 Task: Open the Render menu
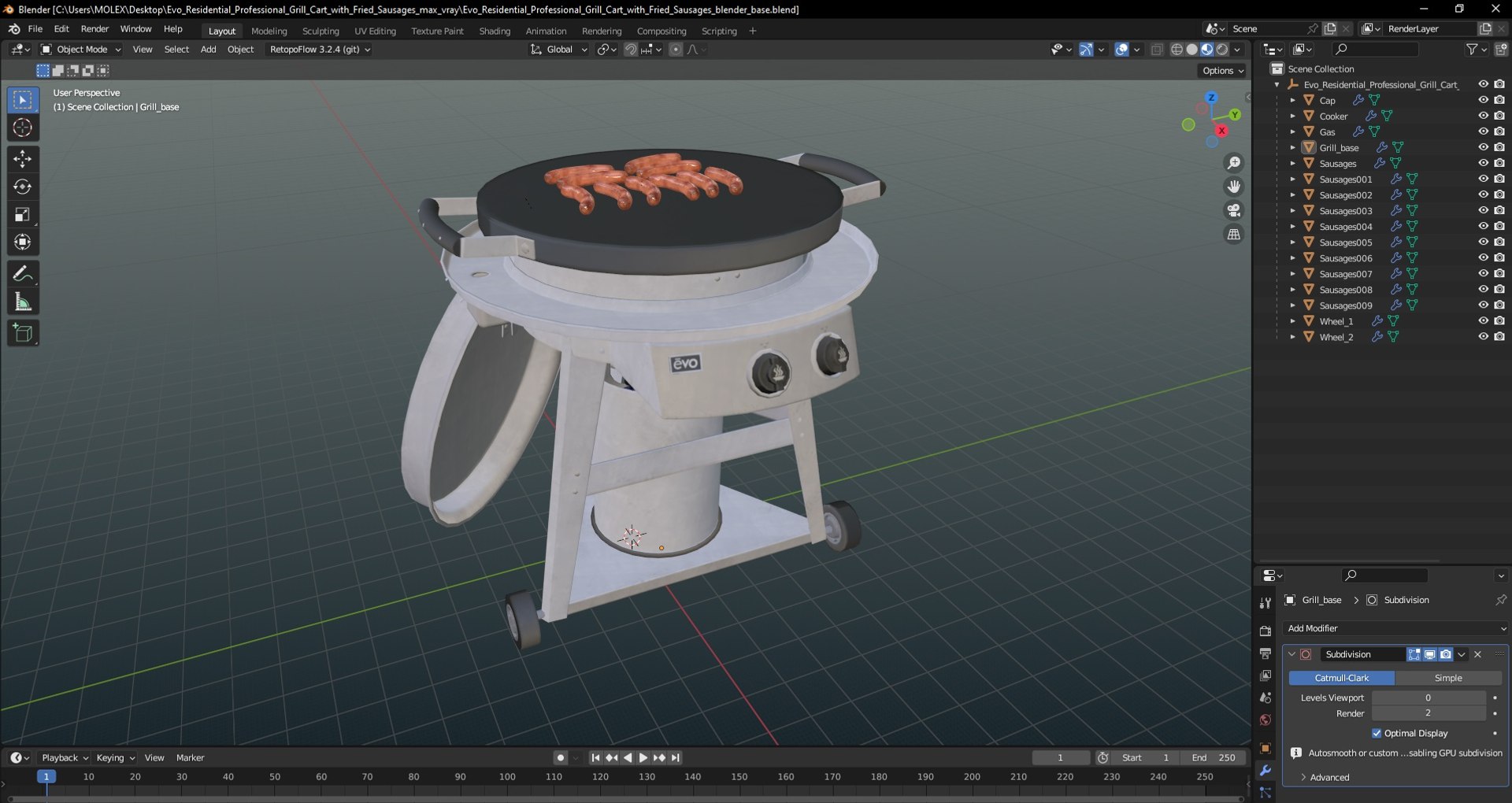coord(94,29)
